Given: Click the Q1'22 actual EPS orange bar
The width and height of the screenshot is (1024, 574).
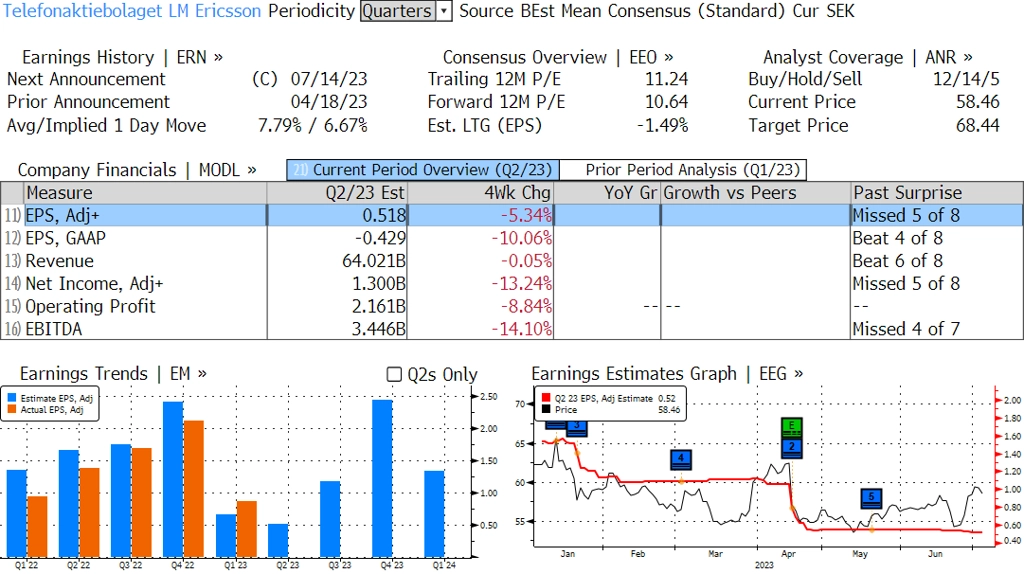Looking at the screenshot, I should tap(37, 527).
